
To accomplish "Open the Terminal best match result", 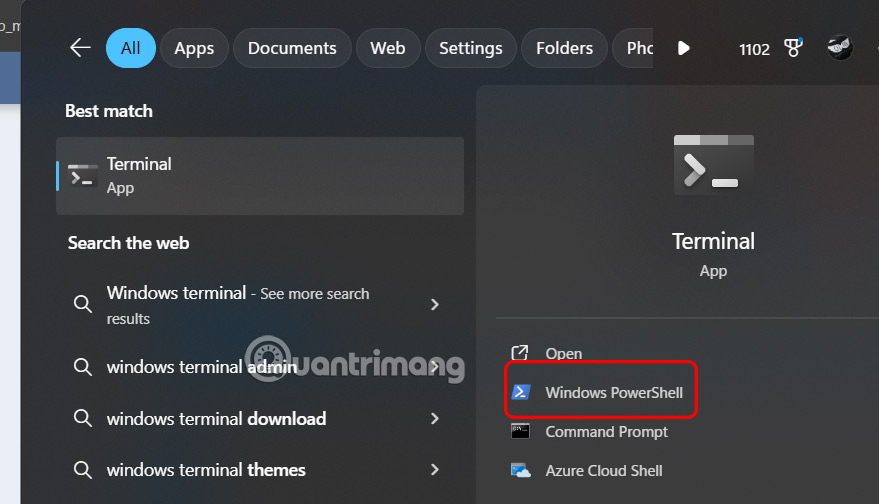I will coord(260,175).
